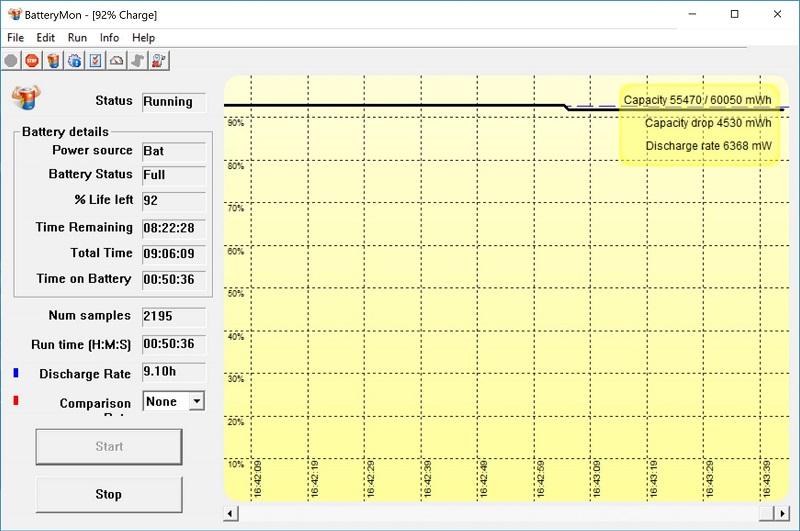Screen dimensions: 800x531
Task: Click the 'Run time (H:M:S)' label
Action: pos(81,345)
